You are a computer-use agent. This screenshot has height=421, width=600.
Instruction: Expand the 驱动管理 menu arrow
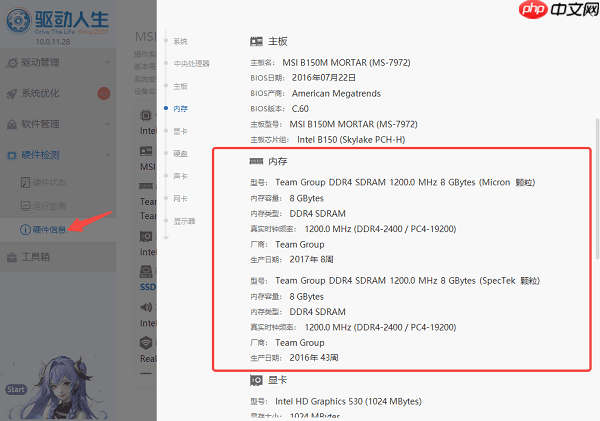point(107,63)
